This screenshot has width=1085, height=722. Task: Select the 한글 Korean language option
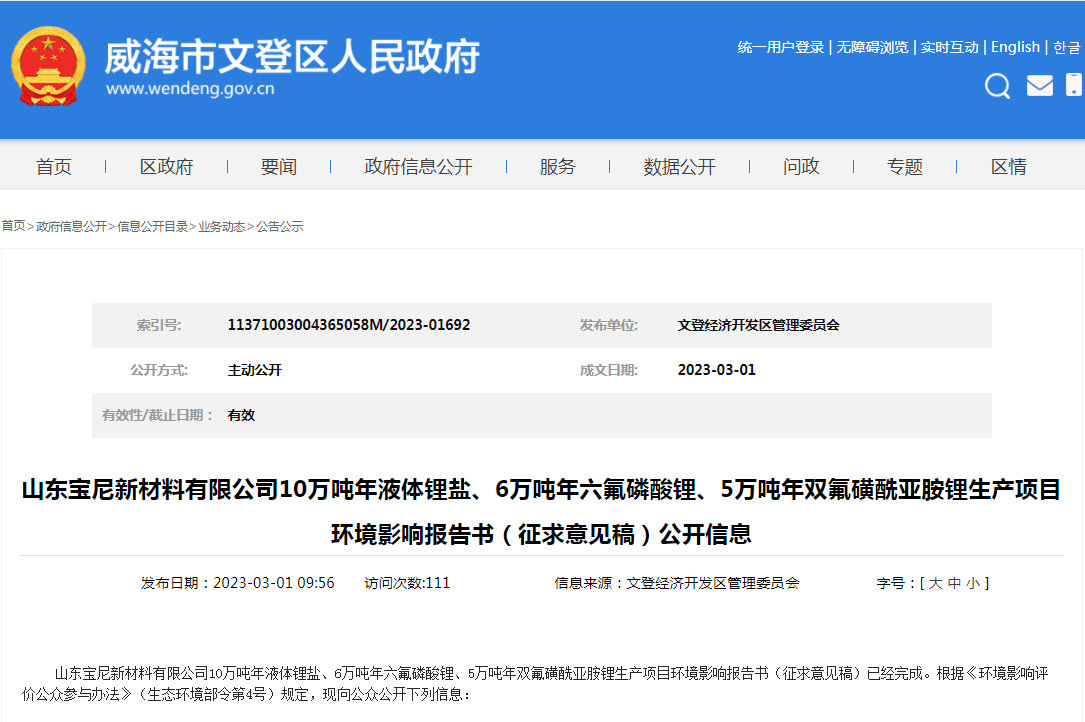1065,47
